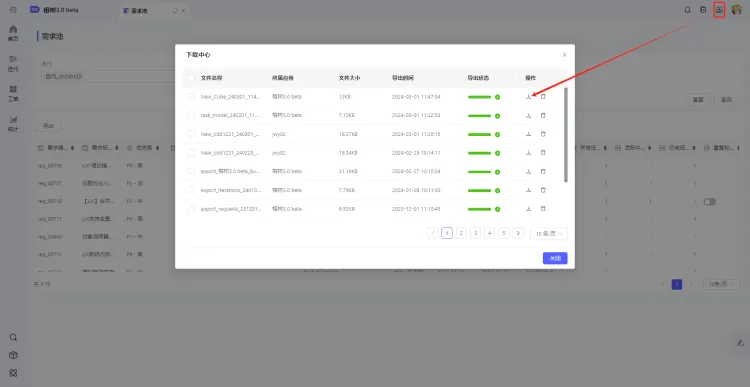
Task: Refresh the 需求池 tab
Action: [175, 11]
